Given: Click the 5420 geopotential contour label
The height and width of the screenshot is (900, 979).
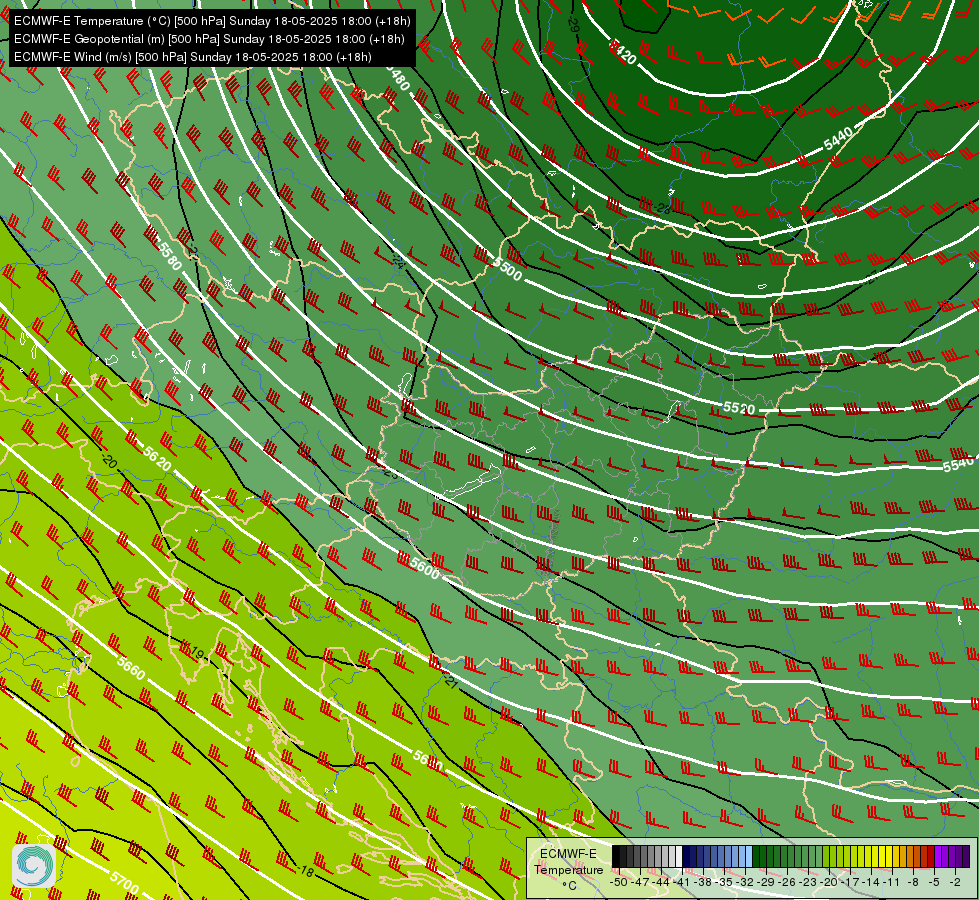Looking at the screenshot, I should pyautogui.click(x=622, y=52).
